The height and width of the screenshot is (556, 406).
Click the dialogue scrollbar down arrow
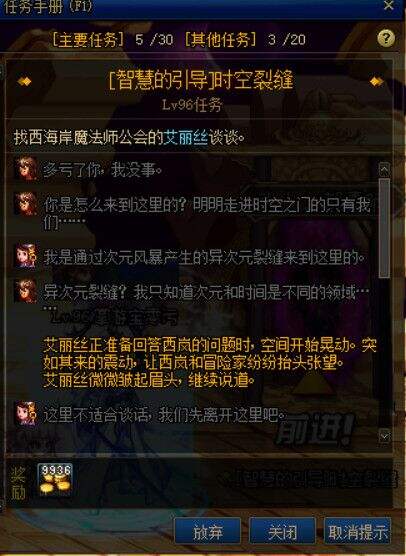(x=384, y=436)
